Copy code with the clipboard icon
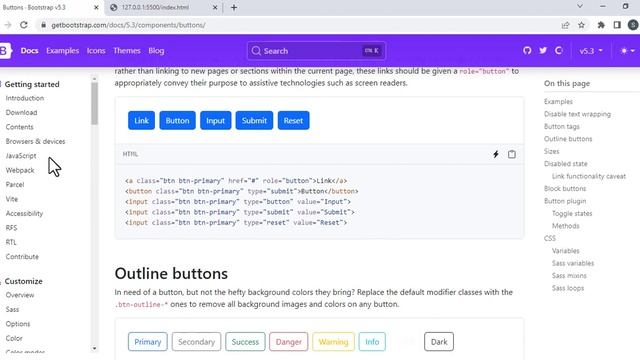The image size is (640, 360). coord(512,154)
